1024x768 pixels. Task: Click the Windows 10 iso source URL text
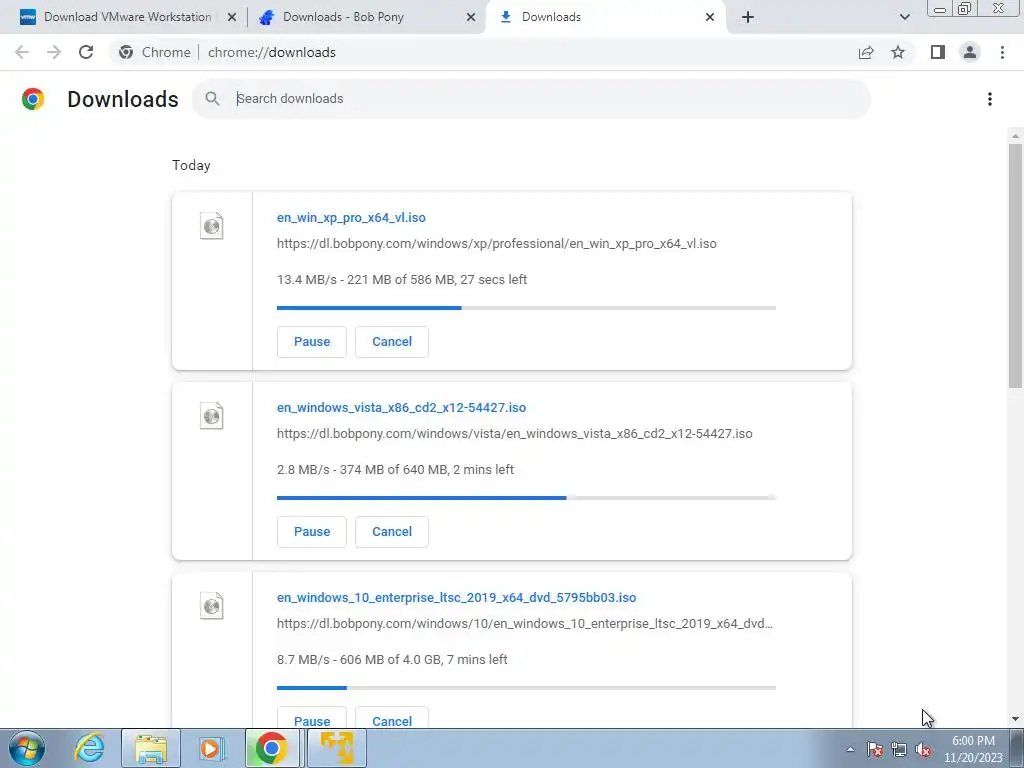524,624
